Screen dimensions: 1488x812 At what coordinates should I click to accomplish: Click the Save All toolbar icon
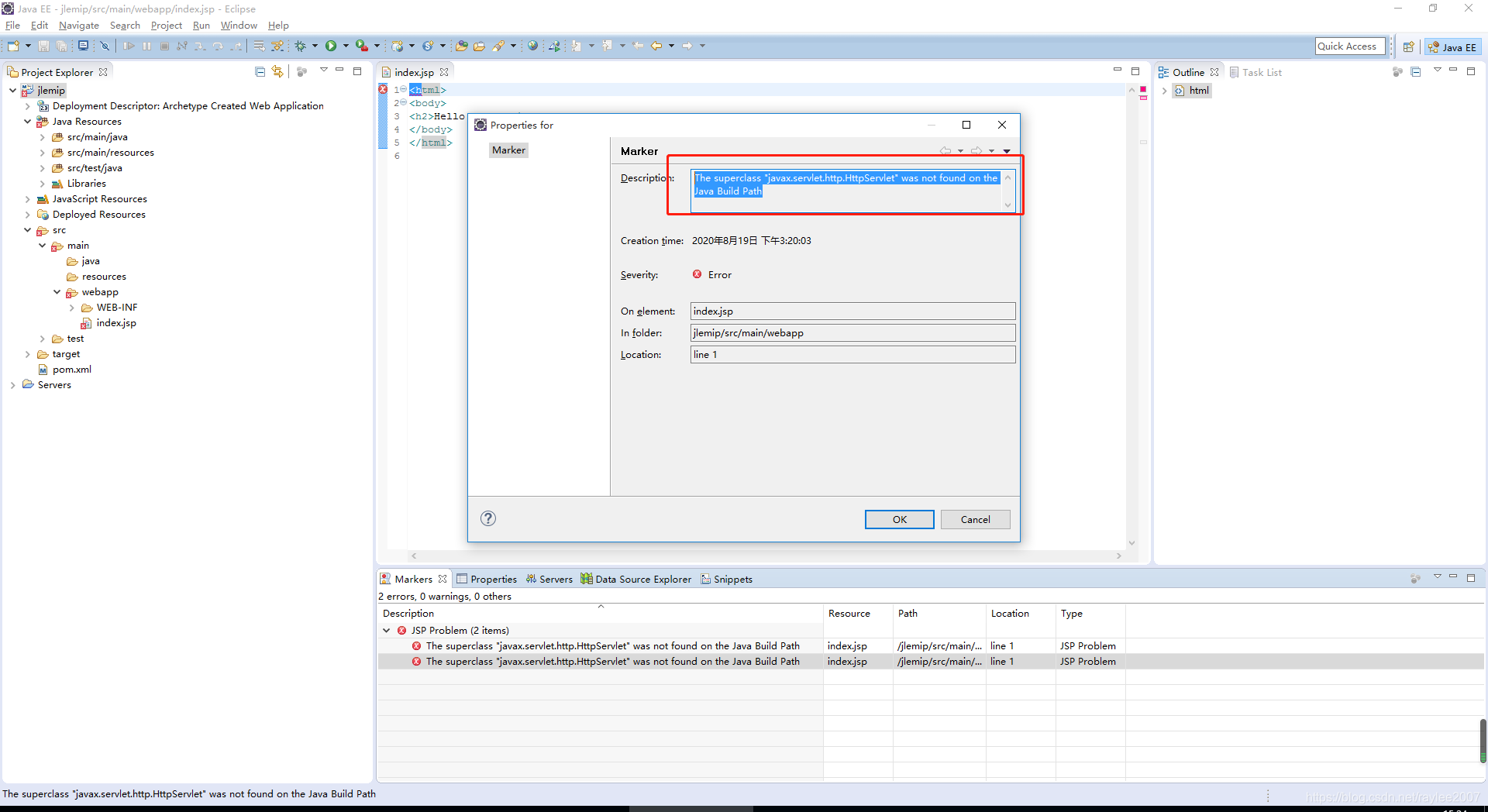62,46
